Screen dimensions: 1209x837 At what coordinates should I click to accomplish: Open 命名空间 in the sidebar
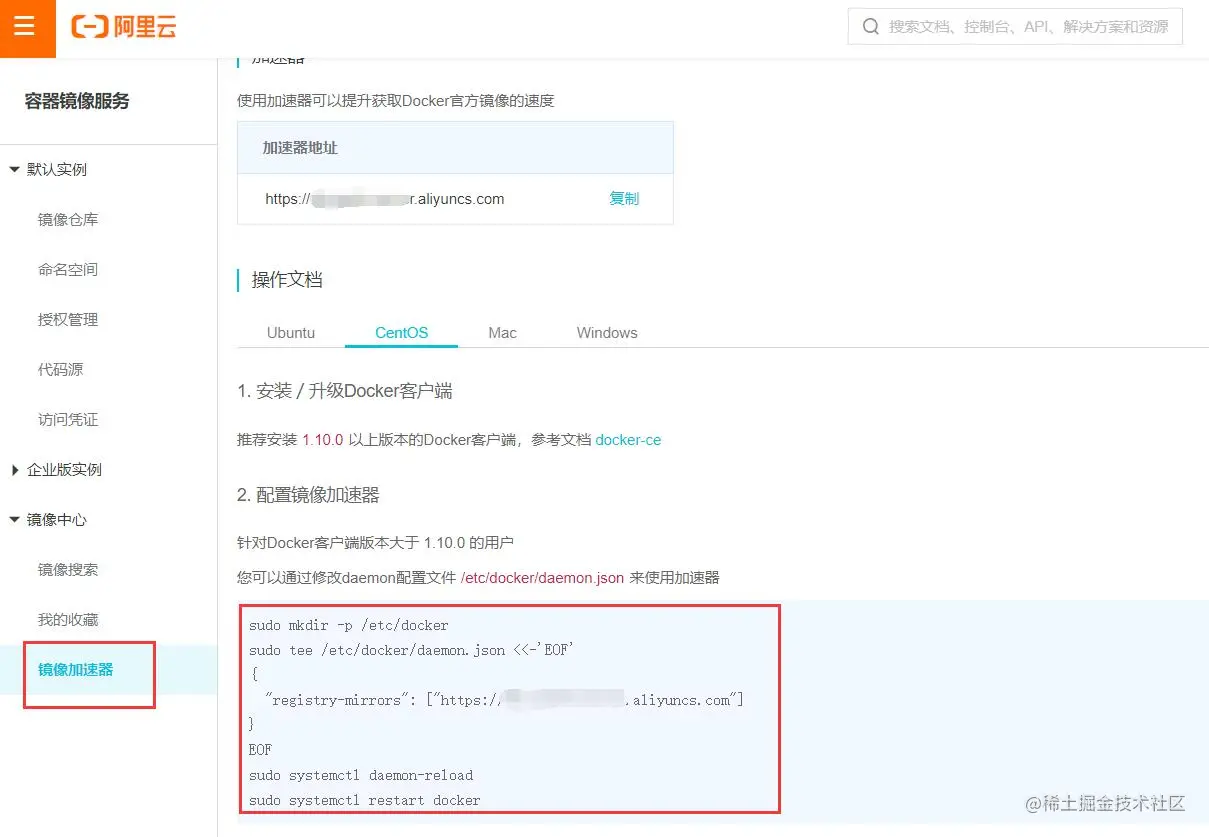coord(68,270)
